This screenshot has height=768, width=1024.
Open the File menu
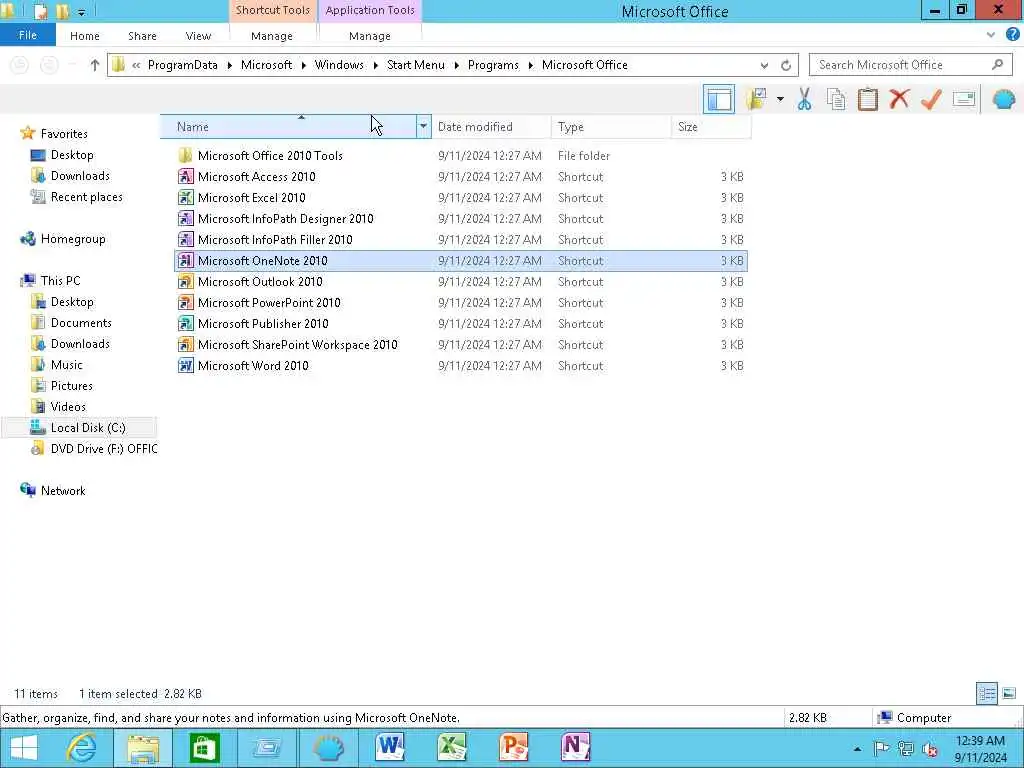coord(27,35)
